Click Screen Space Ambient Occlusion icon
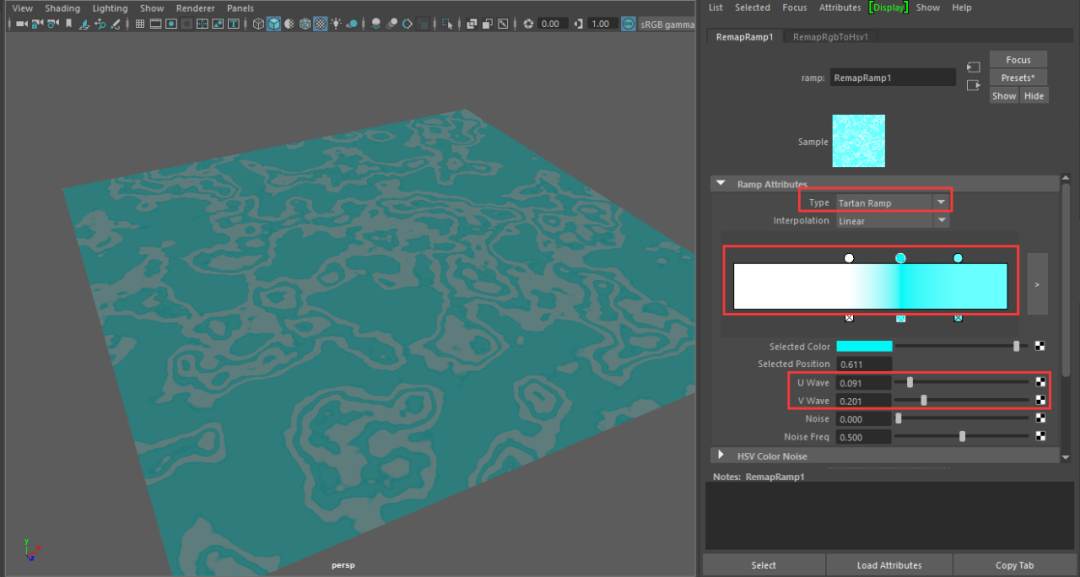Image resolution: width=1080 pixels, height=577 pixels. [x=376, y=24]
